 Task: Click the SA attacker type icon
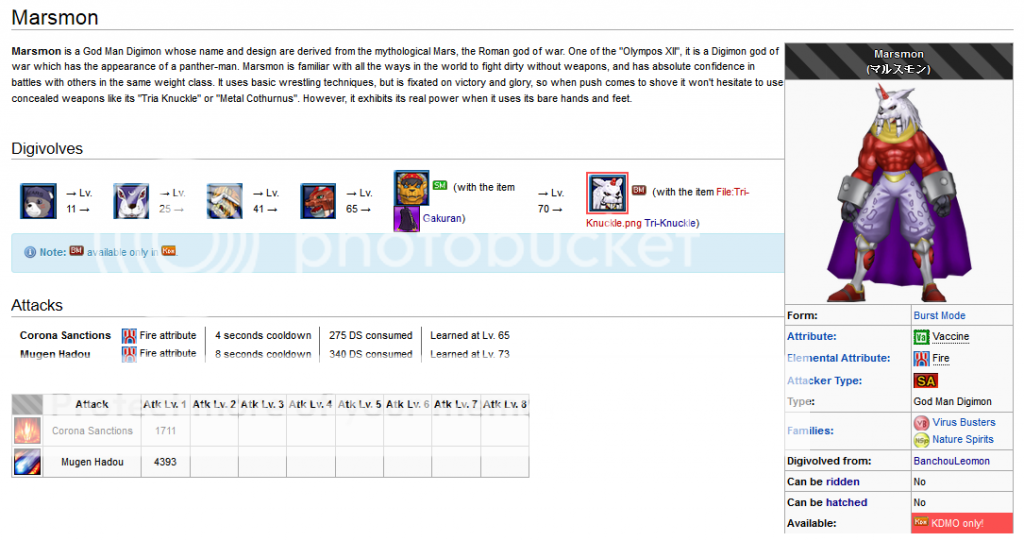click(x=925, y=381)
